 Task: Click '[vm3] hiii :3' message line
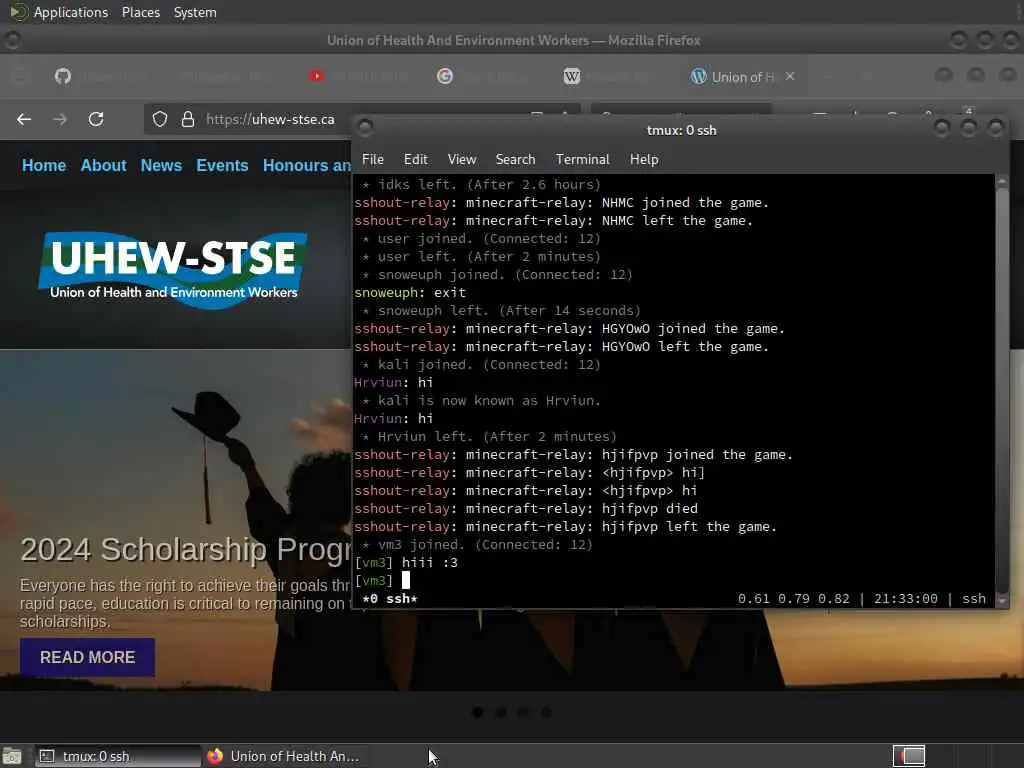pos(406,562)
